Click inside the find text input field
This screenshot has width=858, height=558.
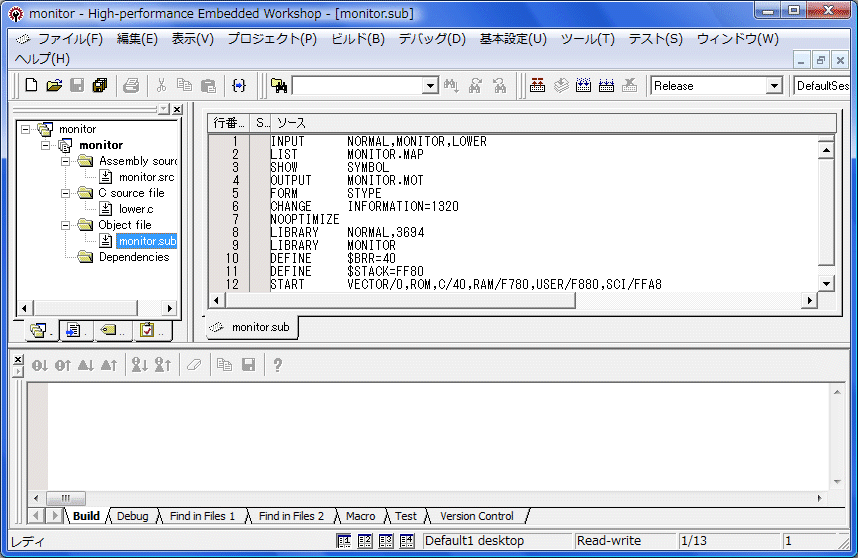(358, 86)
